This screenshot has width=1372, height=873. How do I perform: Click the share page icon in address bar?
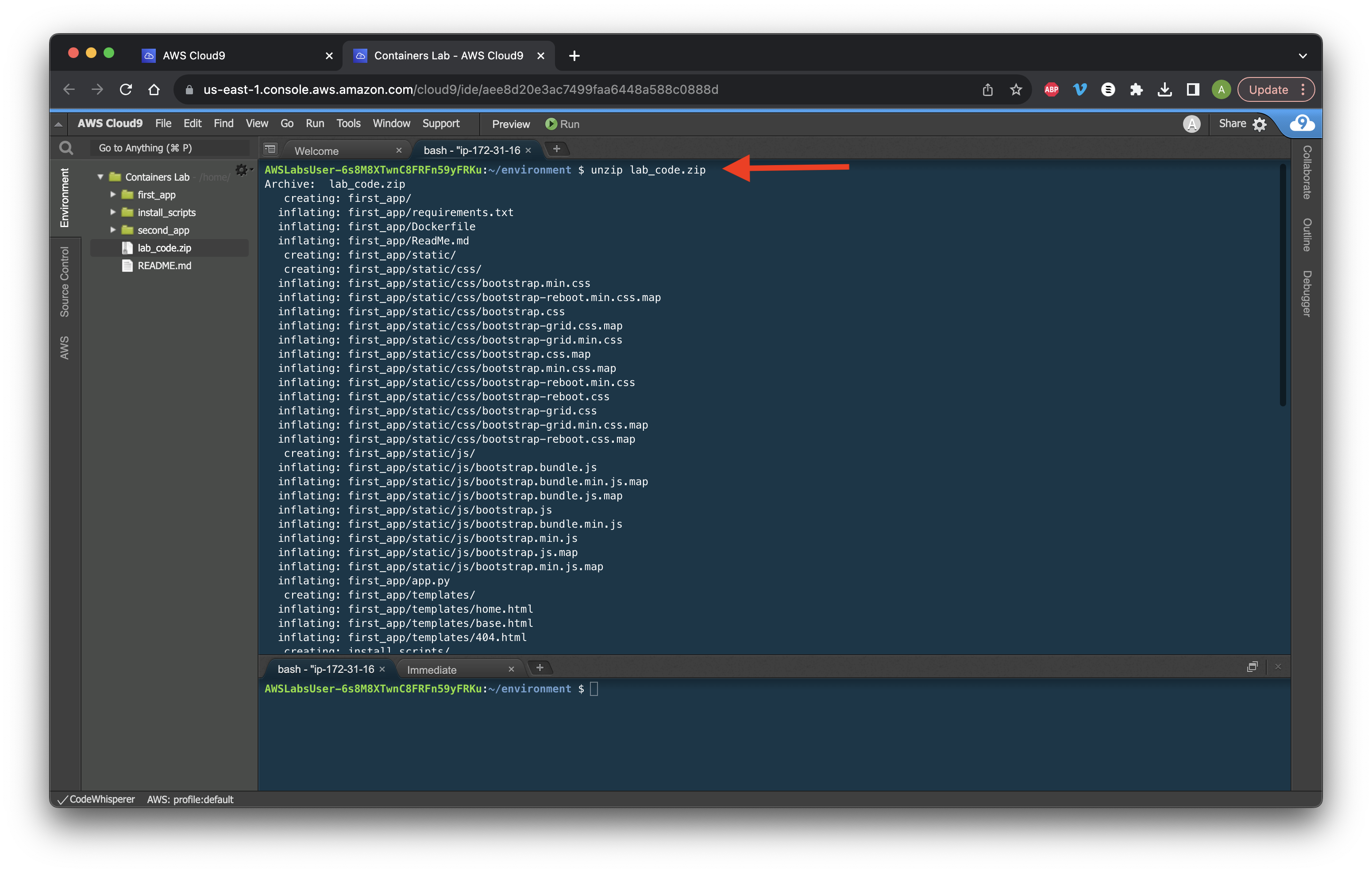tap(987, 89)
